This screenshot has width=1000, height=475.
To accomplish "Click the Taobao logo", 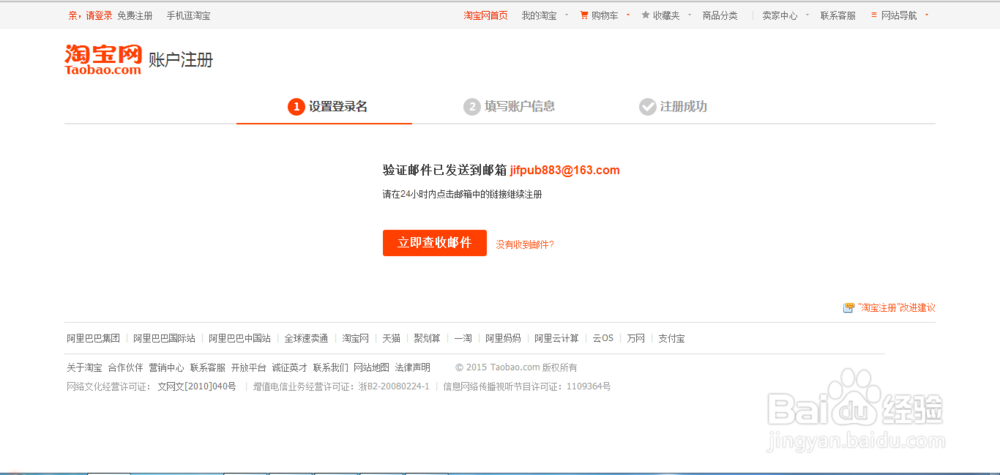I will pos(103,59).
